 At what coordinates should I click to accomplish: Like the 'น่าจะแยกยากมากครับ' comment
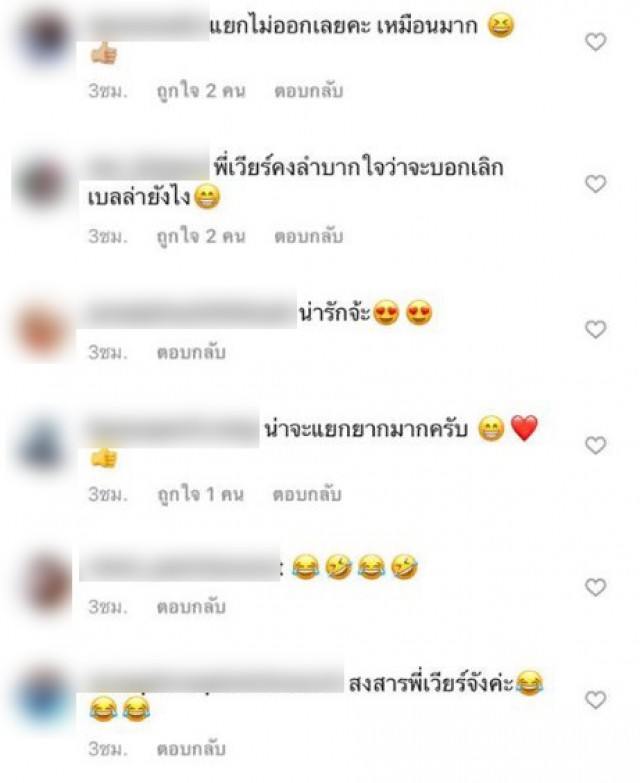pos(595,445)
